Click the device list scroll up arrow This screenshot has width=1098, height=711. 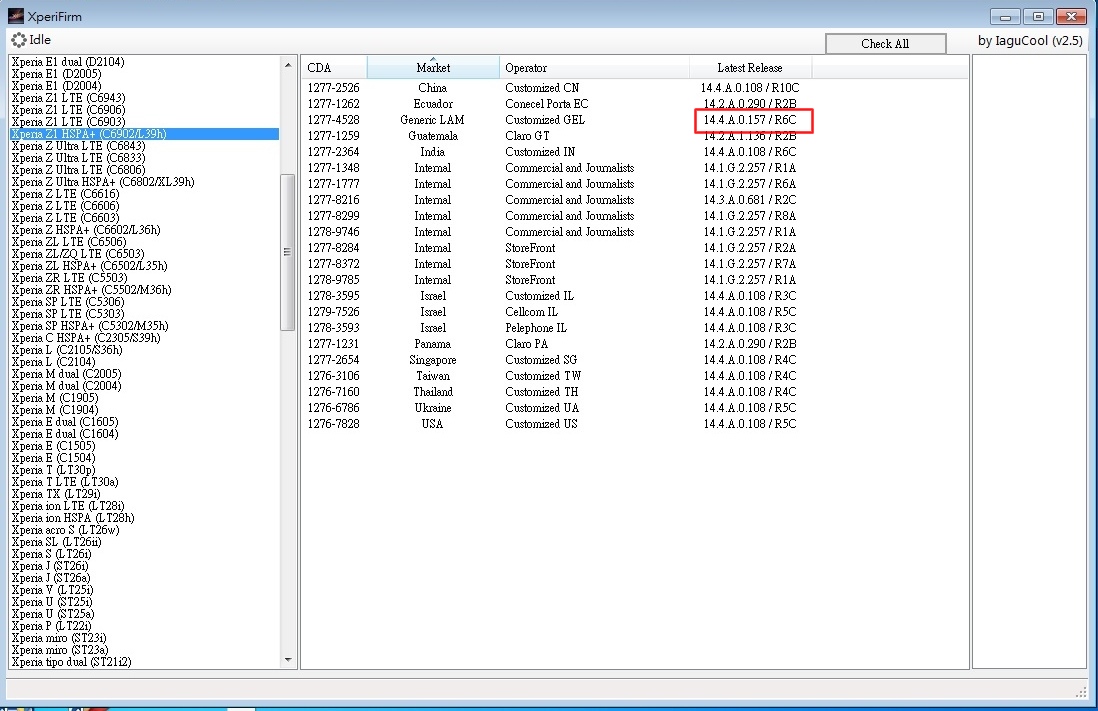coord(288,65)
